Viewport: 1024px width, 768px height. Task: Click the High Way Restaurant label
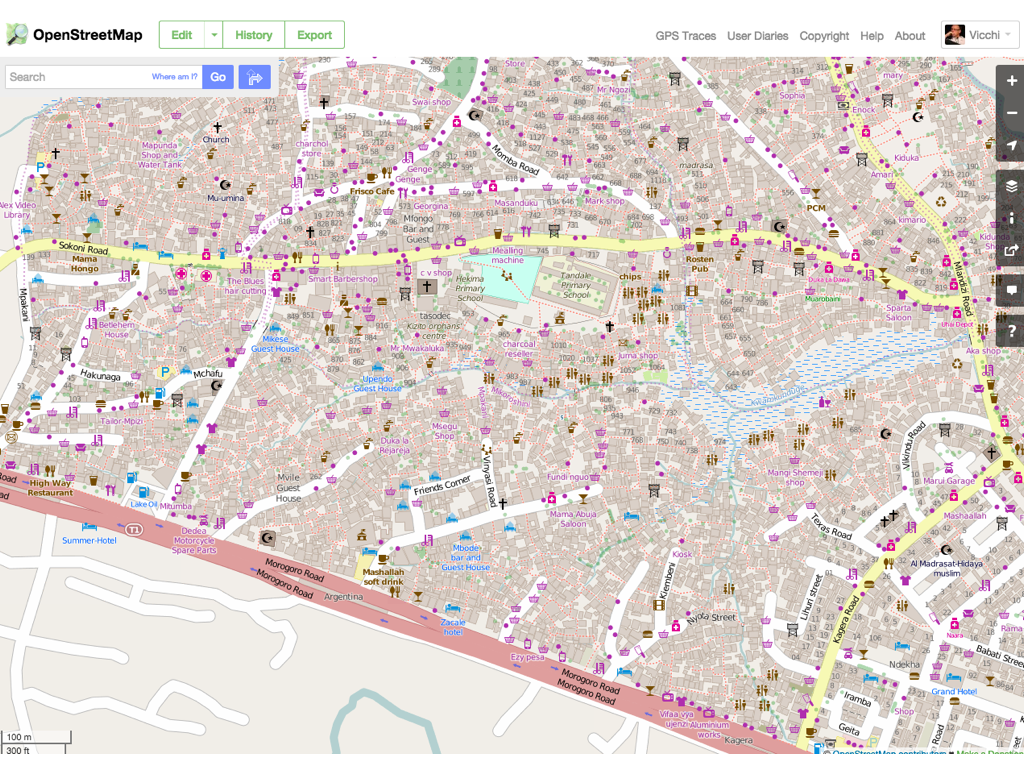coord(50,488)
